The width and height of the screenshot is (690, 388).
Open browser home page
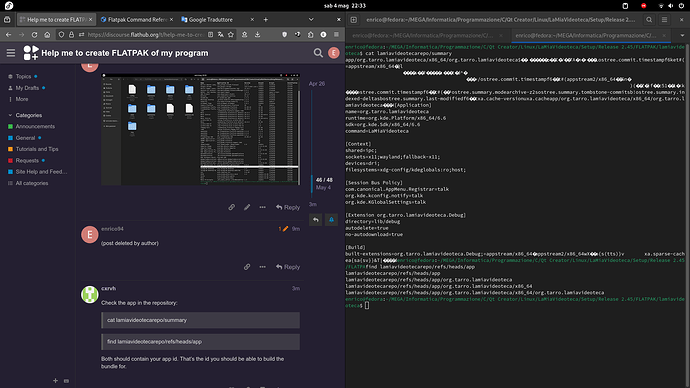(47, 34)
